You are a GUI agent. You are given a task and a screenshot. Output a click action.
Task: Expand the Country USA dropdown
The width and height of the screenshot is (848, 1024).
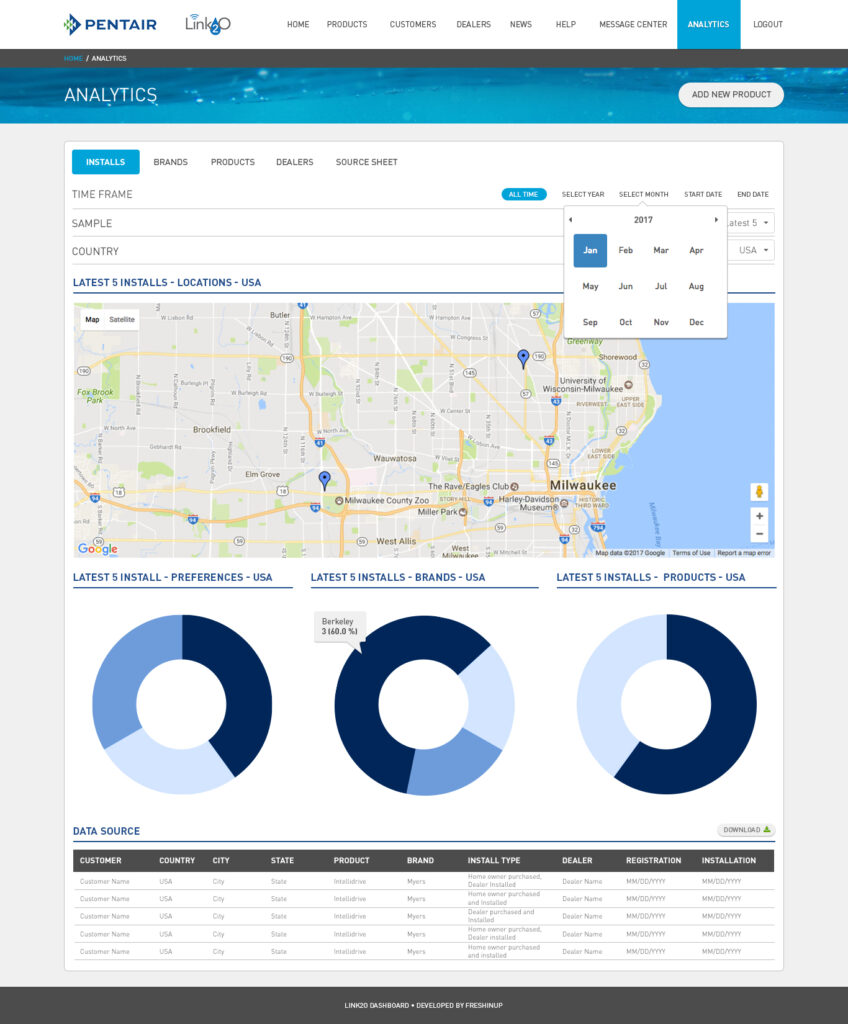[x=753, y=250]
